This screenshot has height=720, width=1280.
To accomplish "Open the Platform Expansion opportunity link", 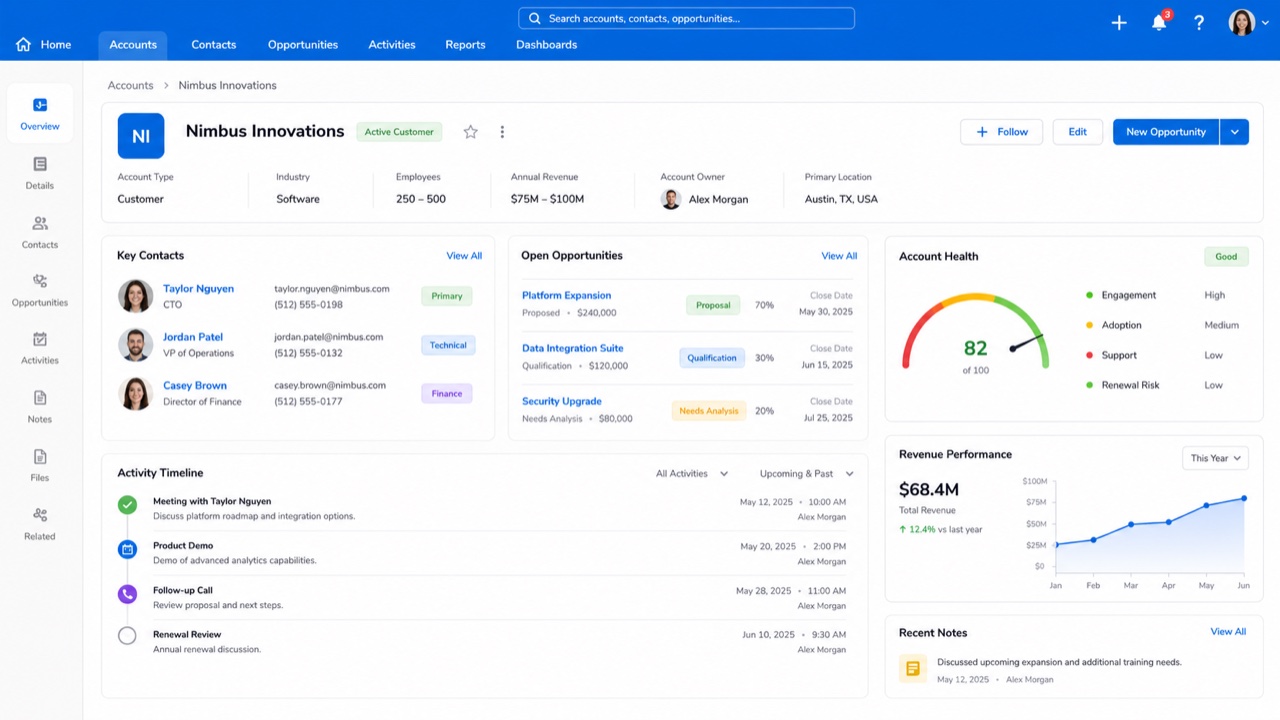I will 566,296.
